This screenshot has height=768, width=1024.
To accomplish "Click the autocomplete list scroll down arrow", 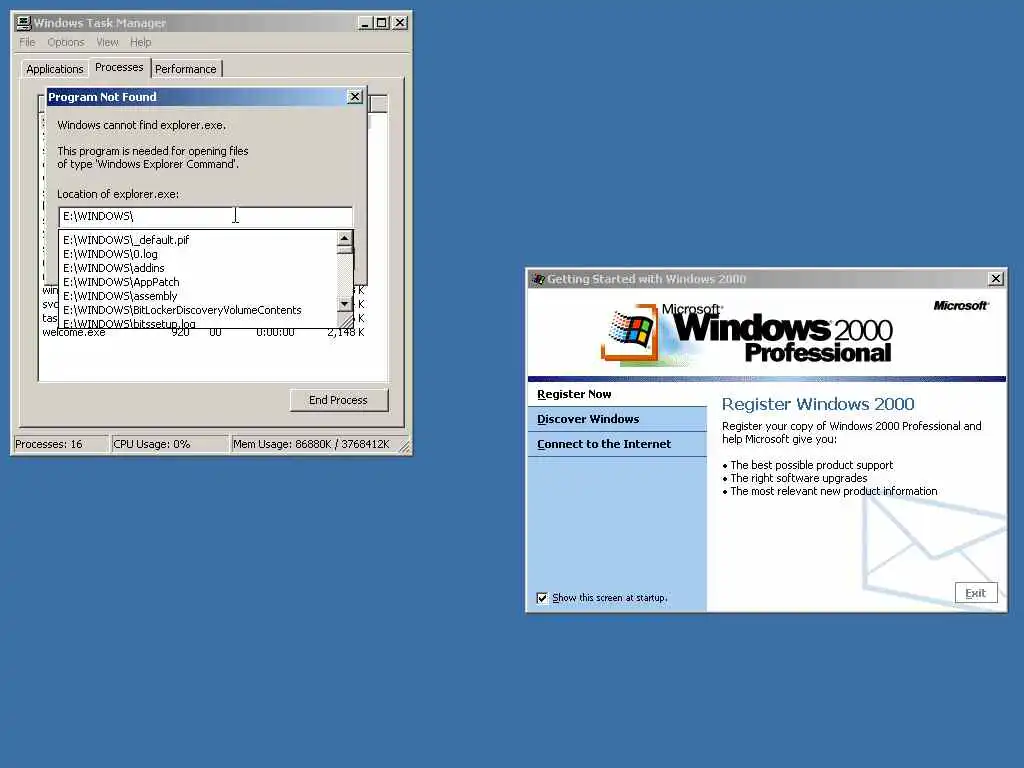I will (x=344, y=304).
